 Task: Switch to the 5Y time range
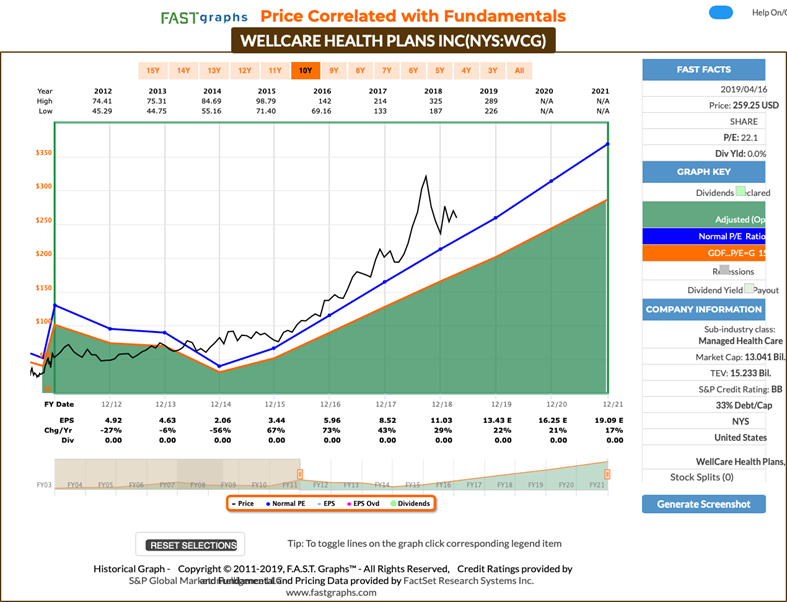tap(440, 70)
